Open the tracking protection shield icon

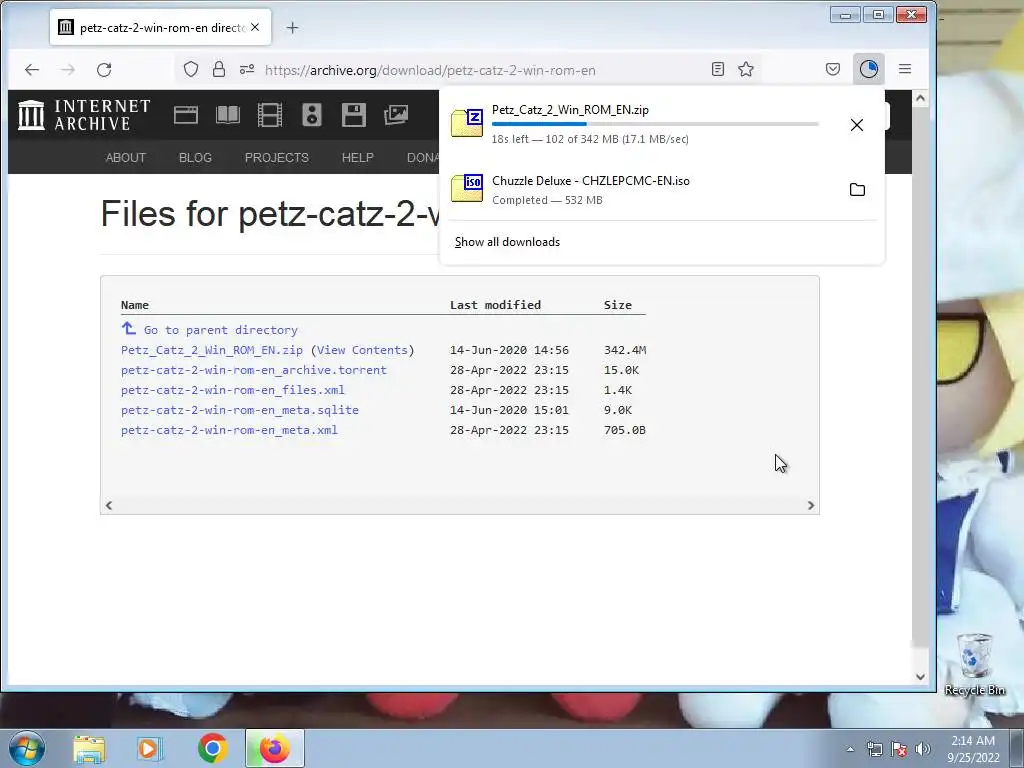click(191, 69)
